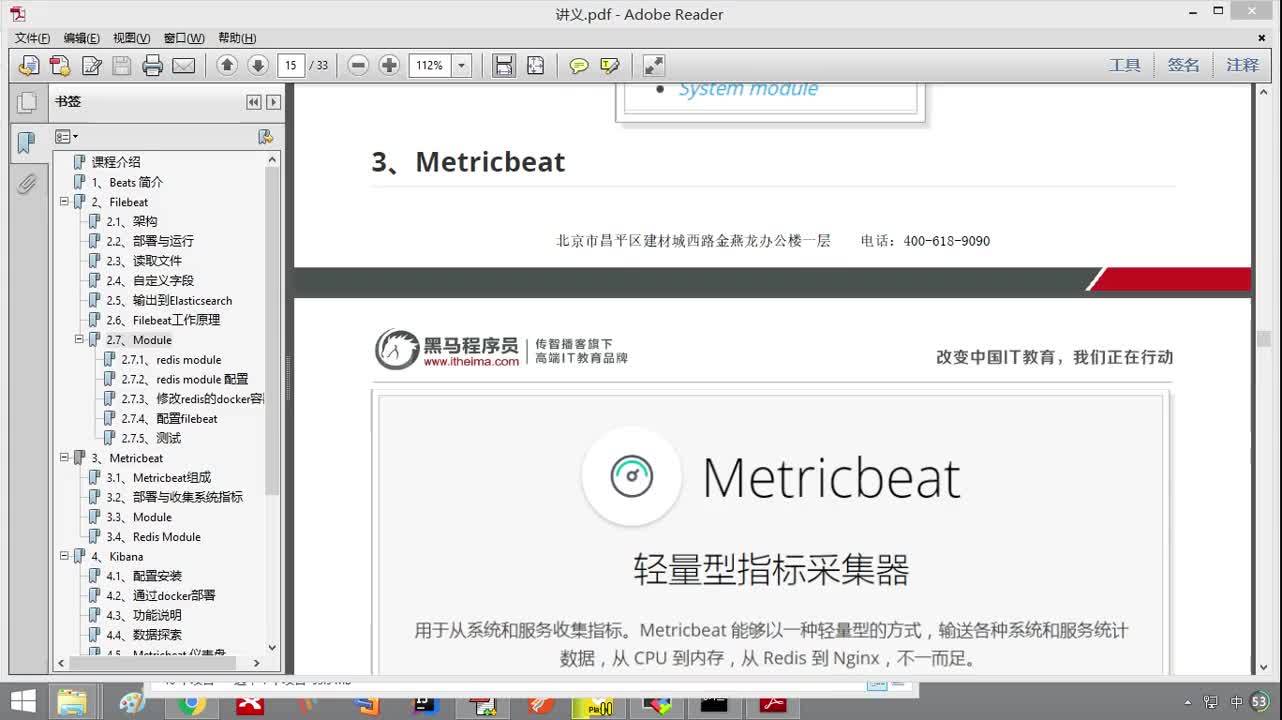
Task: Show hidden tray icons arrow
Action: pyautogui.click(x=1187, y=702)
